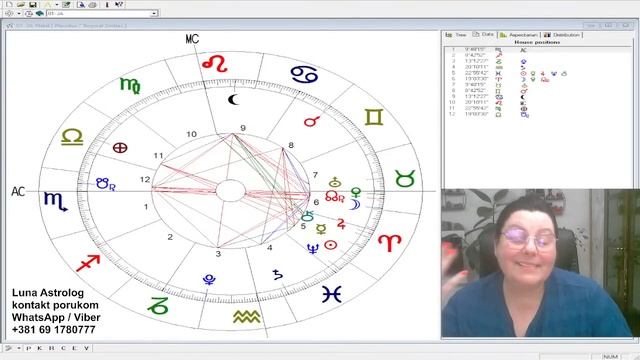Click the Leo sign glyph on chart
This screenshot has height=360, width=640.
click(x=215, y=63)
